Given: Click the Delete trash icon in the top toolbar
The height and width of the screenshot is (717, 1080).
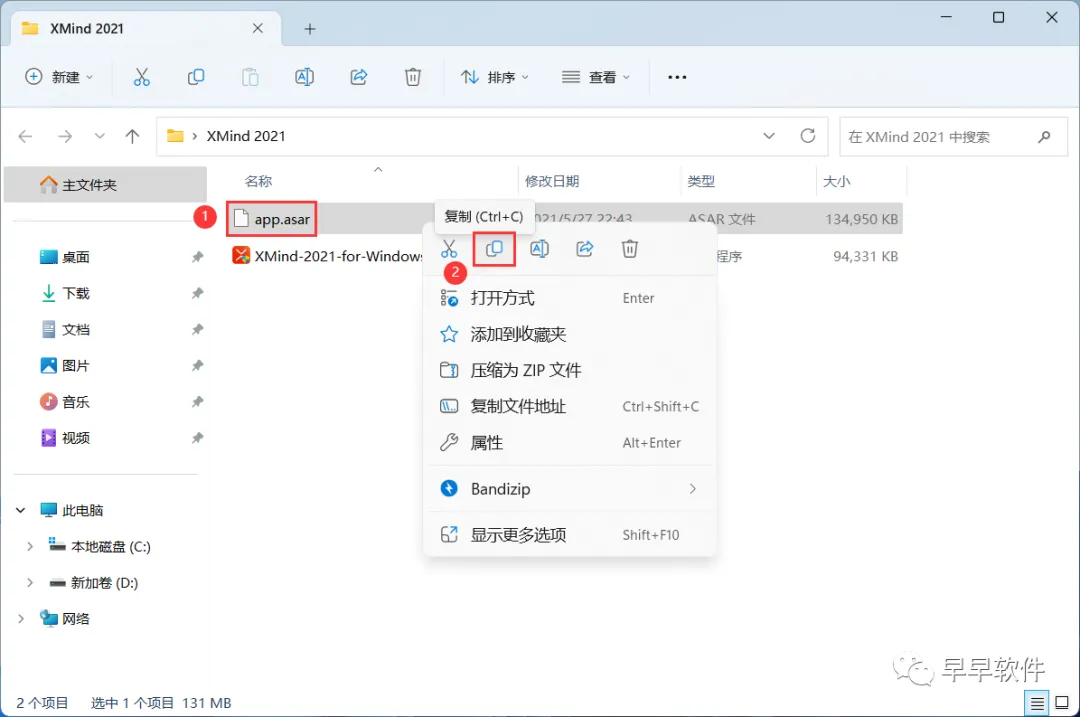Looking at the screenshot, I should (413, 77).
